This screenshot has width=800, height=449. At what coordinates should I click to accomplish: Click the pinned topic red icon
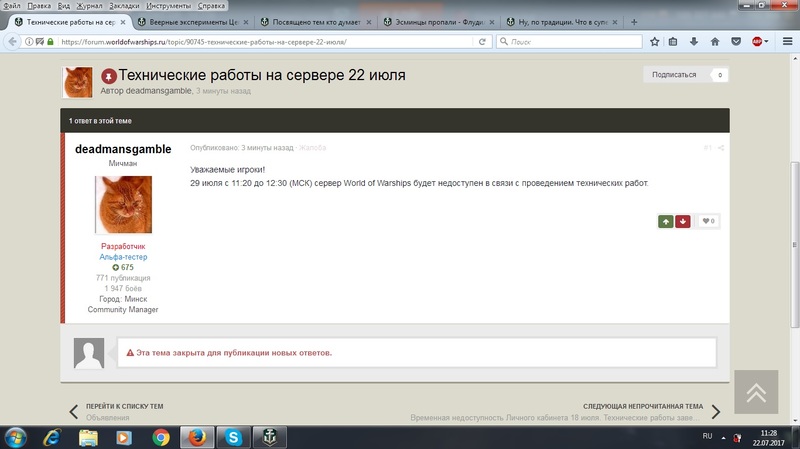[x=109, y=77]
